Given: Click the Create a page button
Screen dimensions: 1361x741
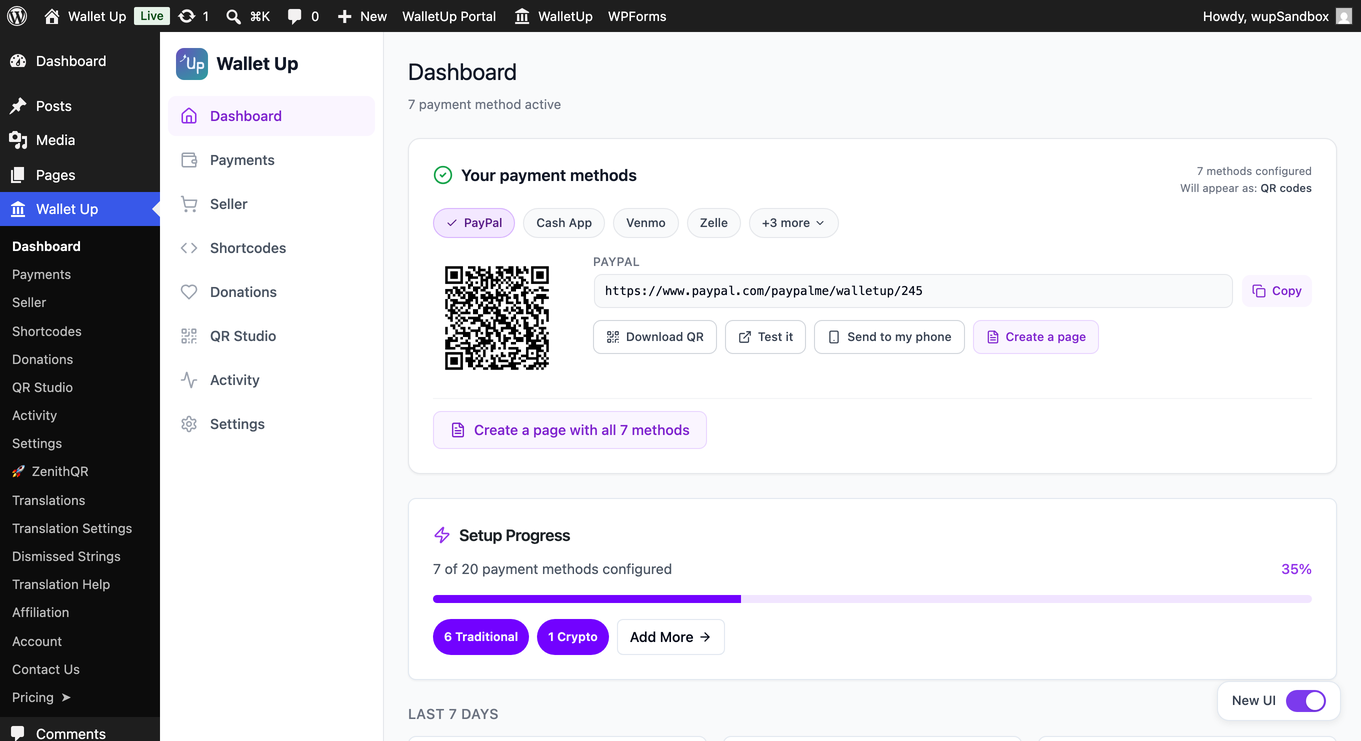Looking at the screenshot, I should point(1036,337).
